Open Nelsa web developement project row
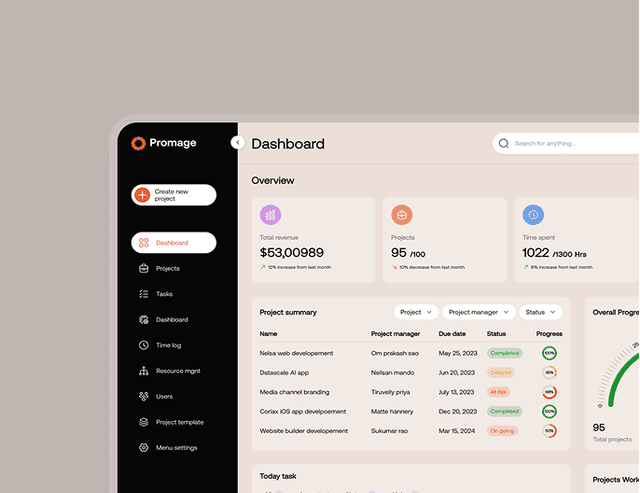Viewport: 640px width, 493px height. [296, 353]
